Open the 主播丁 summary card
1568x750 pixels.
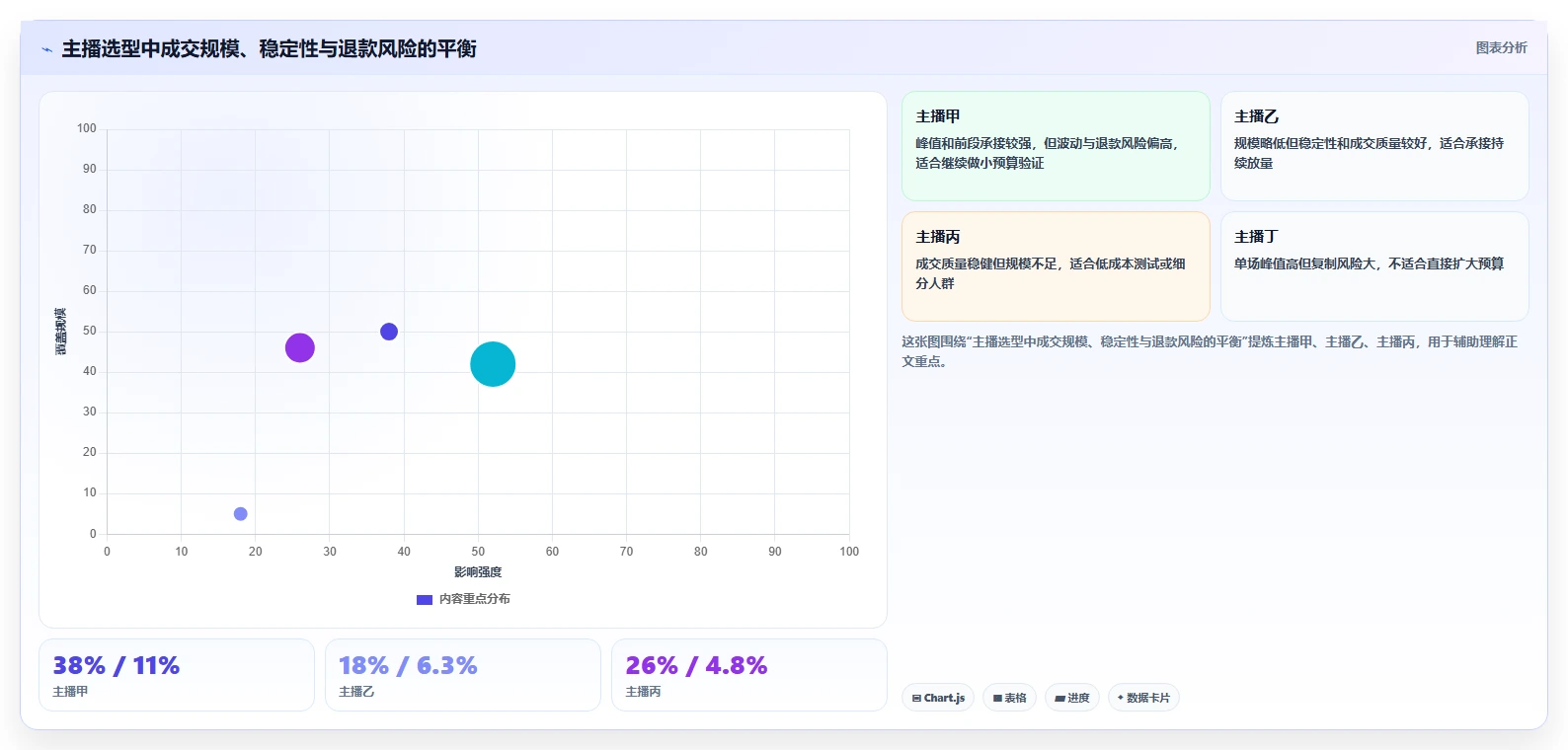1374,266
